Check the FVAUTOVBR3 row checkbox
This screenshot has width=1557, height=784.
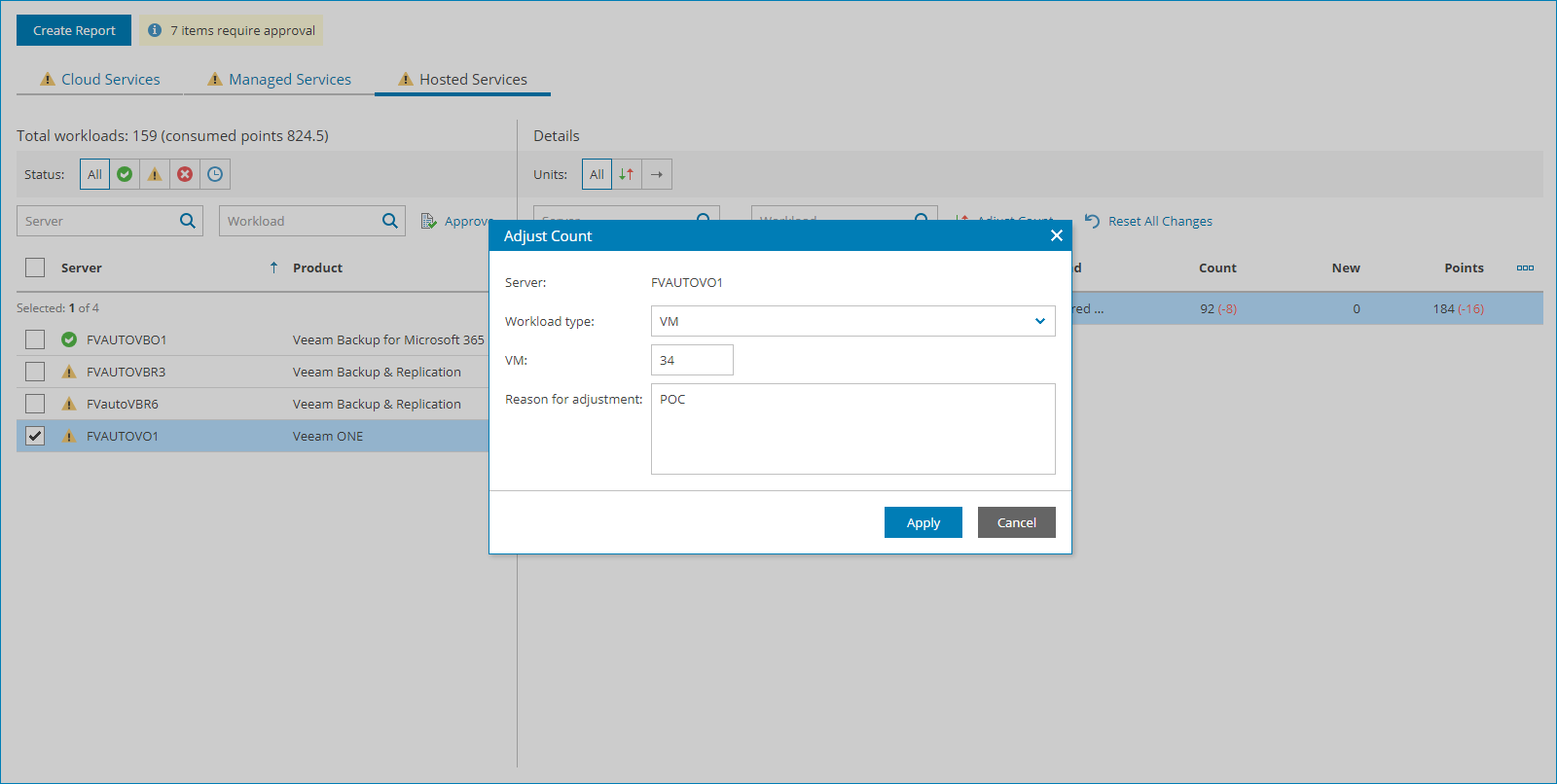coord(35,372)
